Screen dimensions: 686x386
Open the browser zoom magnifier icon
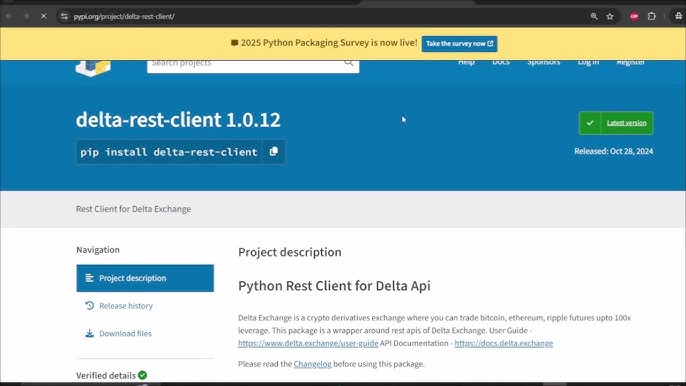pos(594,16)
